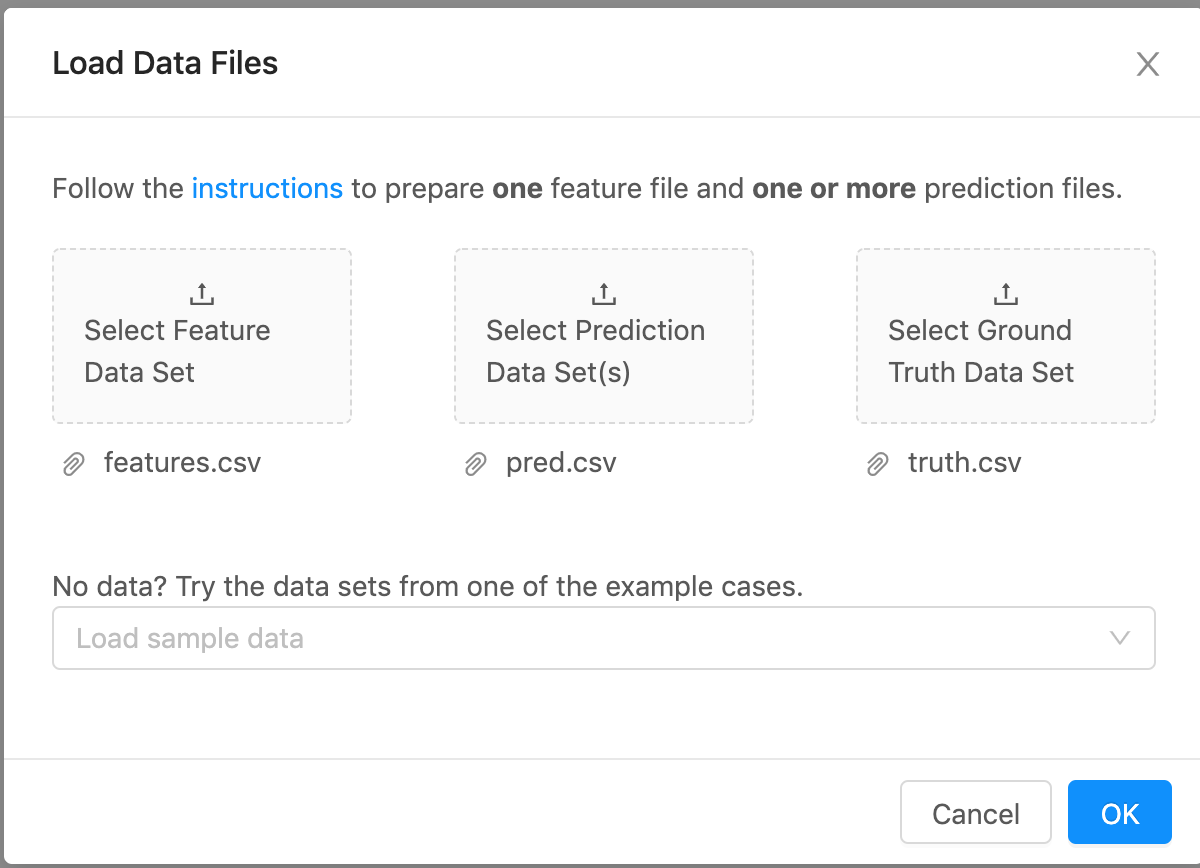
Task: Click the upload icon for Feature Data Set
Action: (202, 294)
